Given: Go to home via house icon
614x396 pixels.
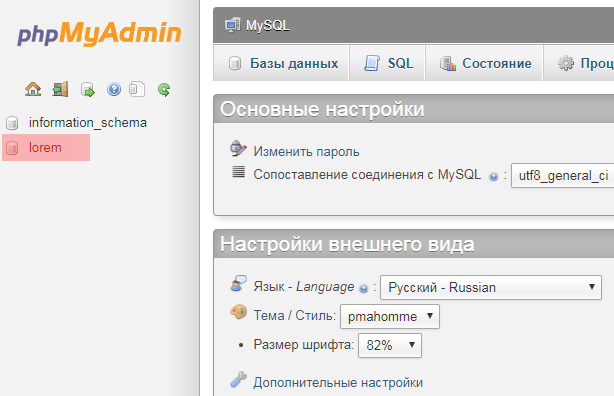Looking at the screenshot, I should [x=33, y=89].
